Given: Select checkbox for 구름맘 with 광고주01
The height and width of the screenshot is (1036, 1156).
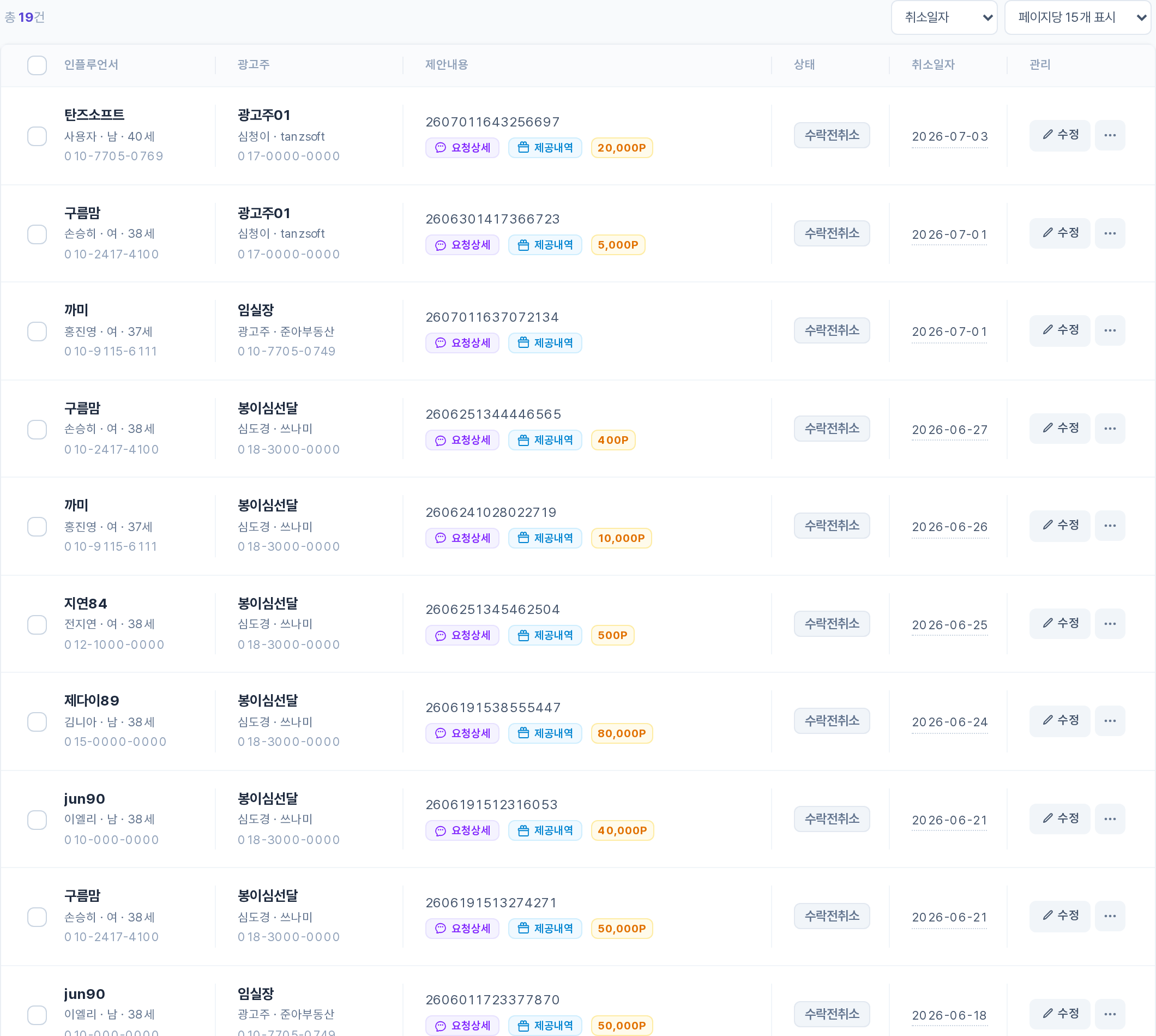Looking at the screenshot, I should tap(37, 234).
